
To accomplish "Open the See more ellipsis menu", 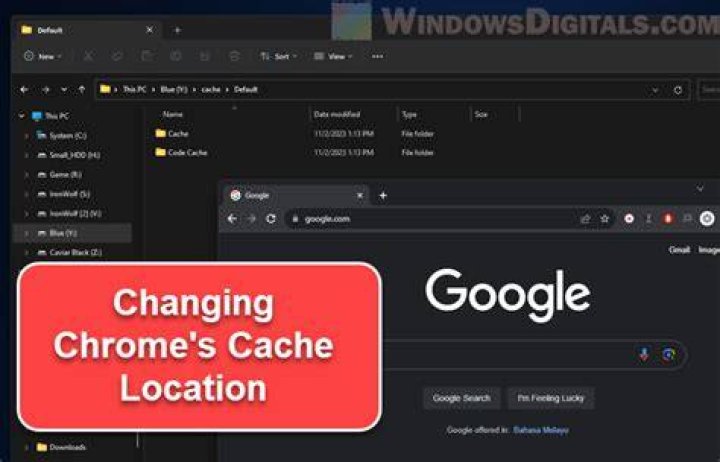I will pyautogui.click(x=377, y=56).
